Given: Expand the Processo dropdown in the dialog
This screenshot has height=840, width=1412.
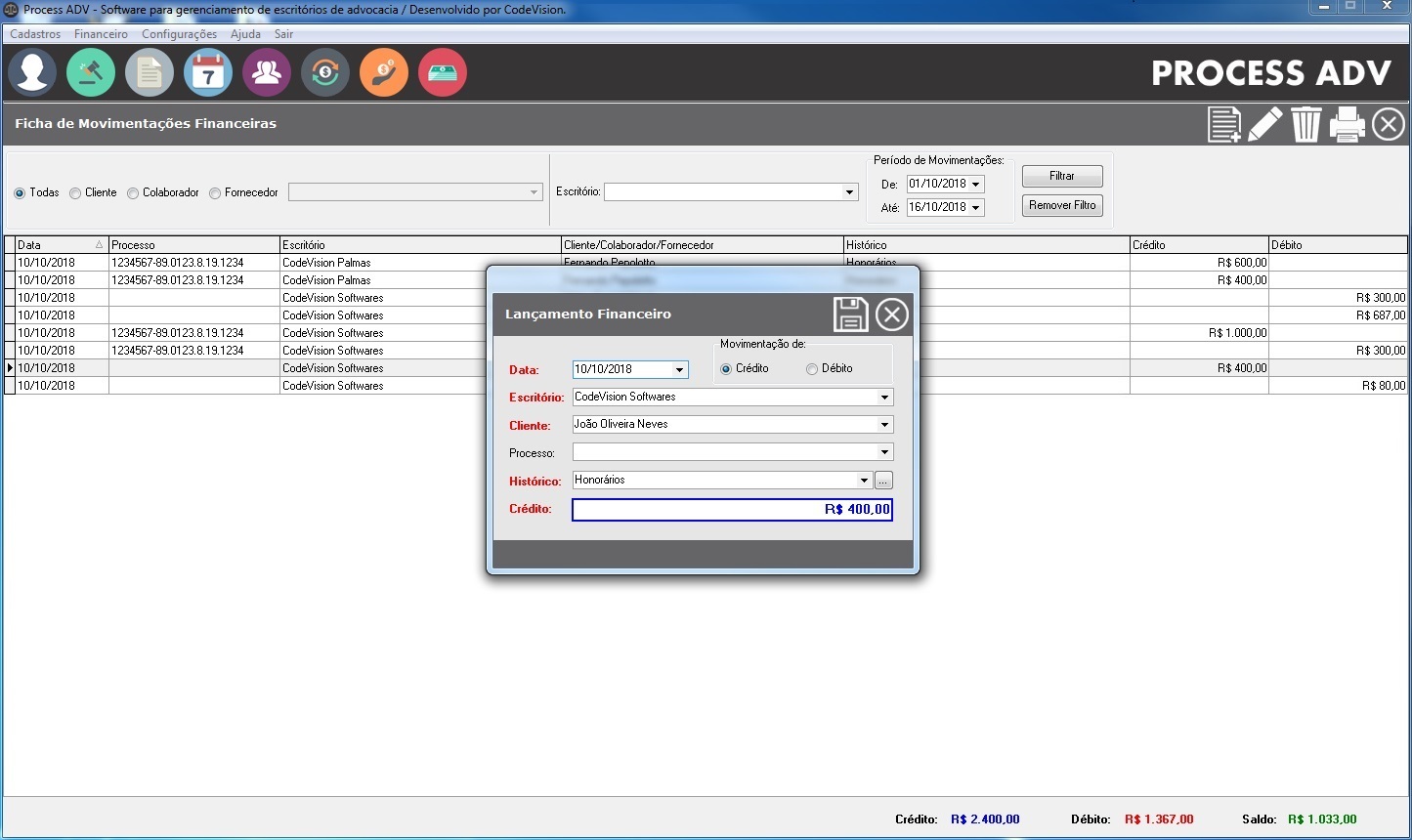Looking at the screenshot, I should [x=884, y=452].
